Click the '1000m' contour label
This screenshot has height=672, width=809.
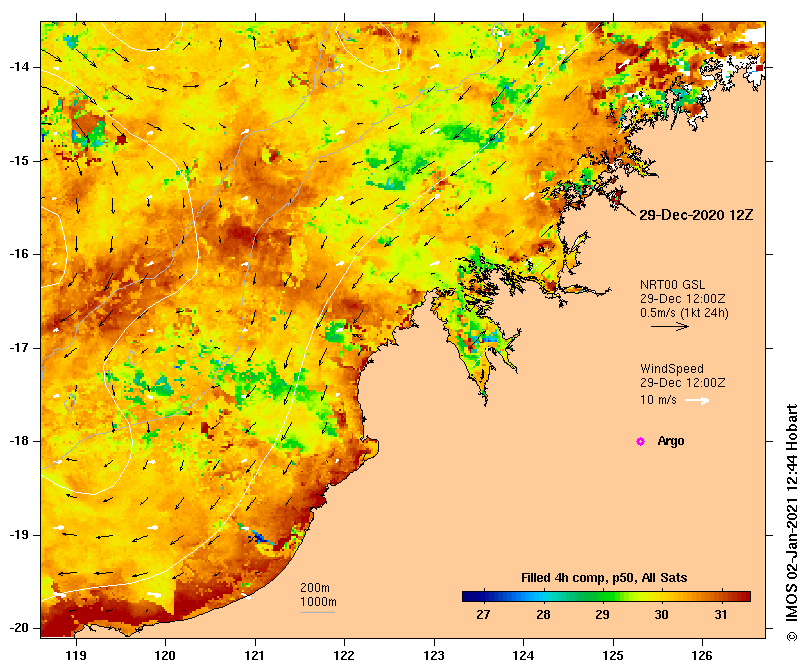pos(318,602)
